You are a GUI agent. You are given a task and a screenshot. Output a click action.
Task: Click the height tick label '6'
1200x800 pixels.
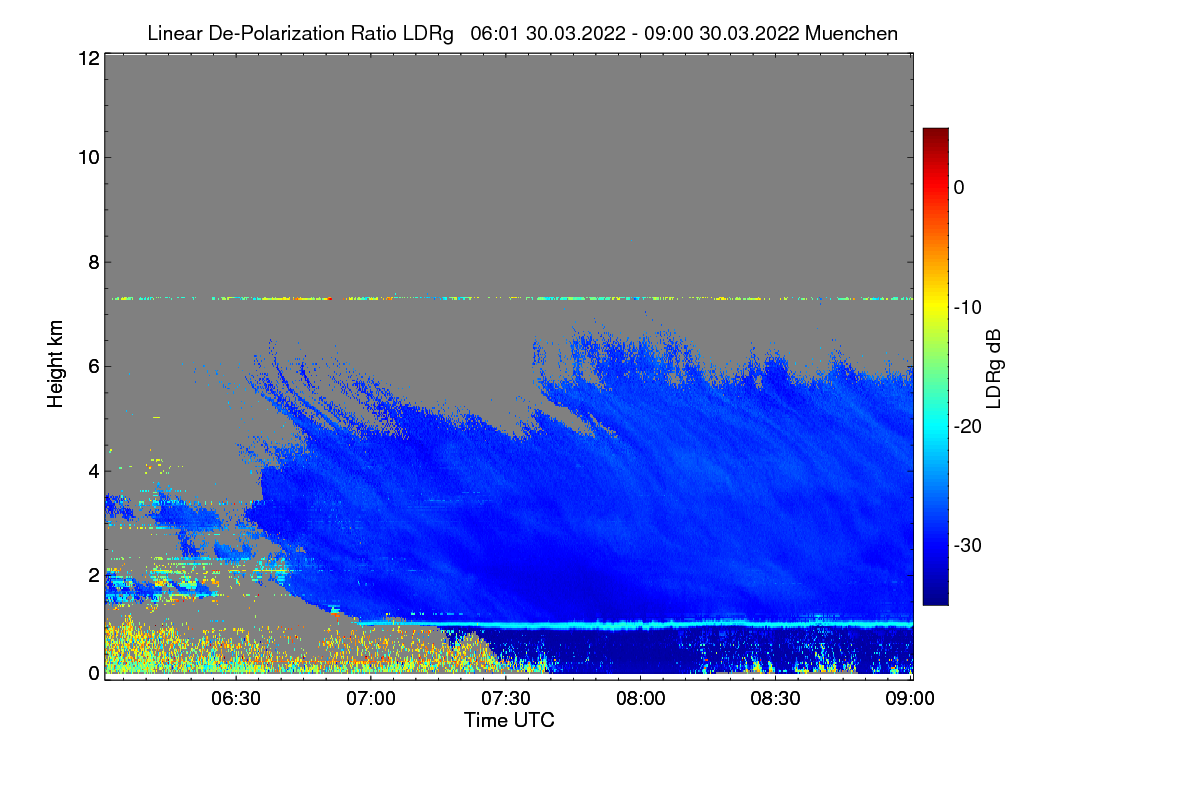pos(93,366)
